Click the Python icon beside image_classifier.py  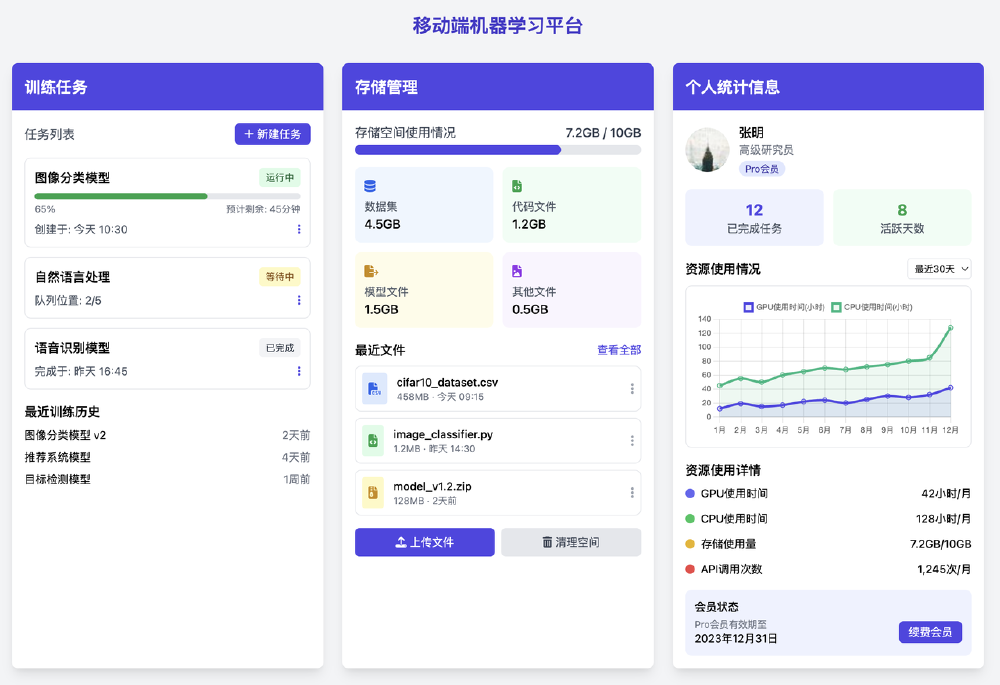[373, 441]
